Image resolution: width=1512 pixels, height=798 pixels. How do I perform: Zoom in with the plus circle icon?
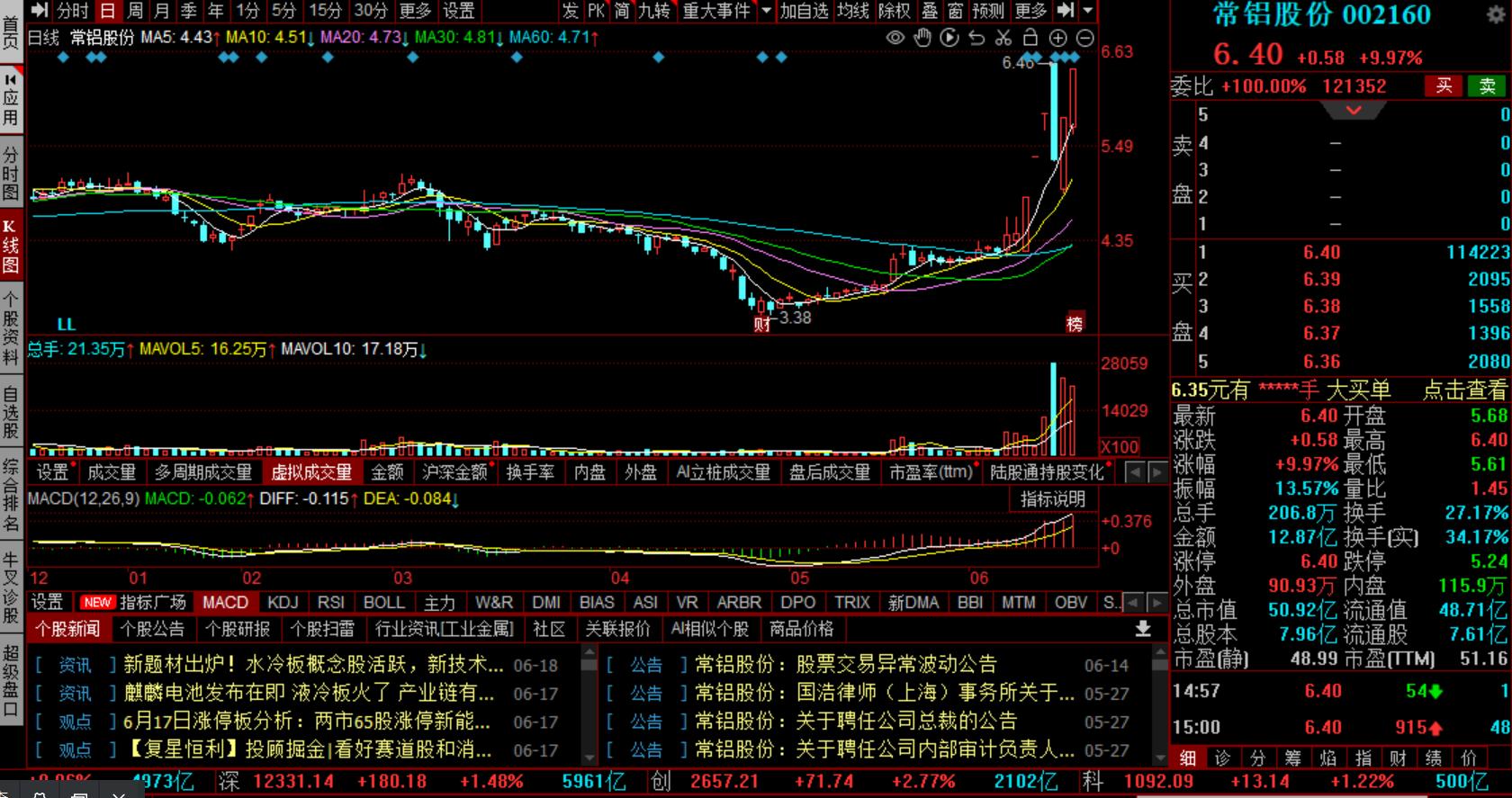pyautogui.click(x=1058, y=38)
